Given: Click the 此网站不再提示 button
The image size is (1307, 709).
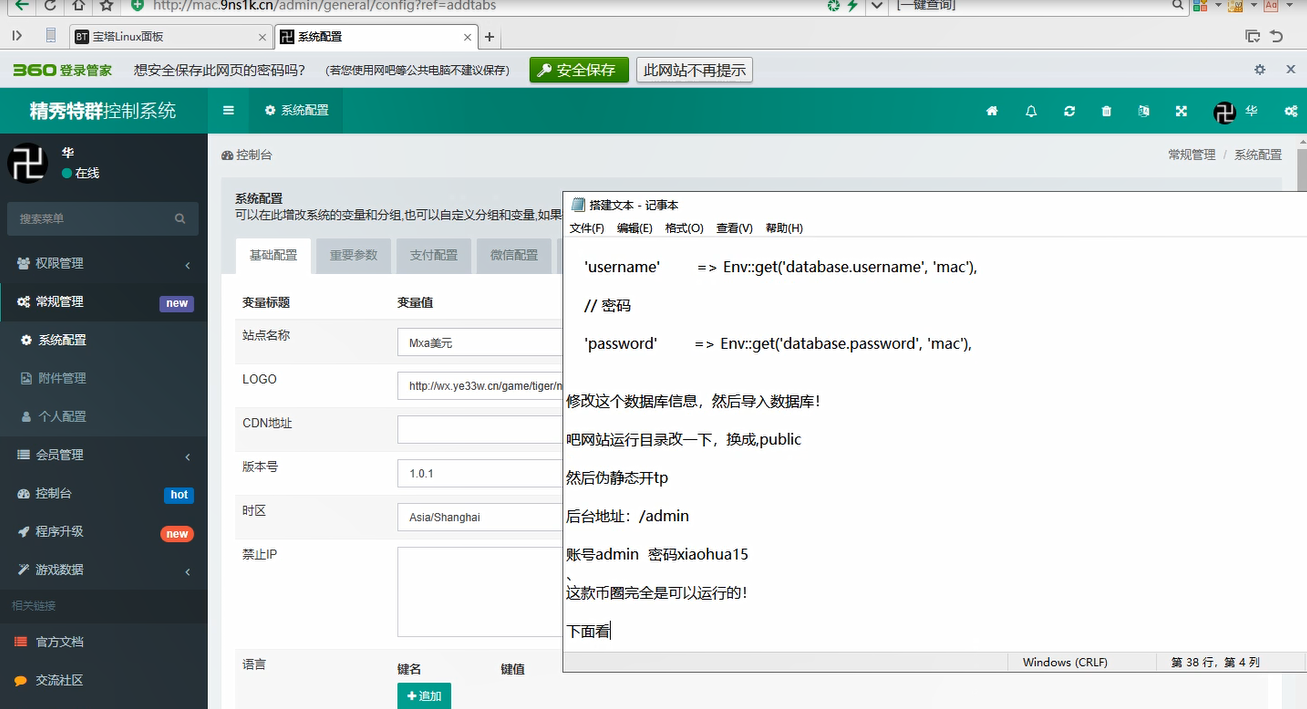Looking at the screenshot, I should pyautogui.click(x=694, y=70).
